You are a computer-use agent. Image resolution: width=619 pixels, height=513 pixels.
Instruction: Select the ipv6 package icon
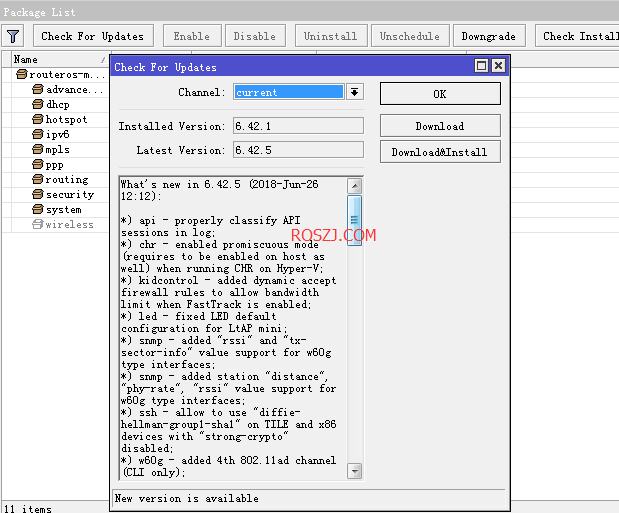tap(38, 134)
